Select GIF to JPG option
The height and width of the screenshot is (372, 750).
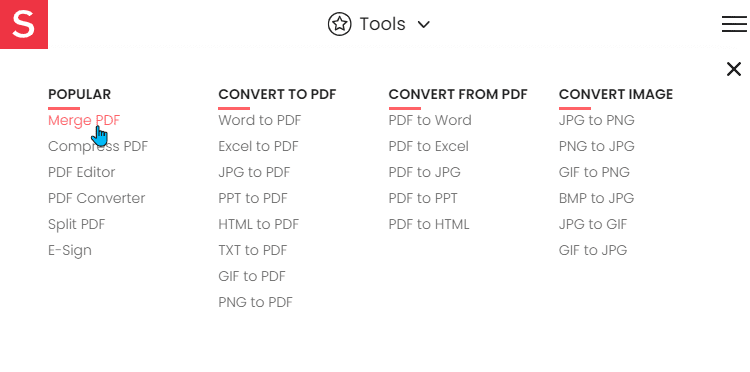point(593,250)
